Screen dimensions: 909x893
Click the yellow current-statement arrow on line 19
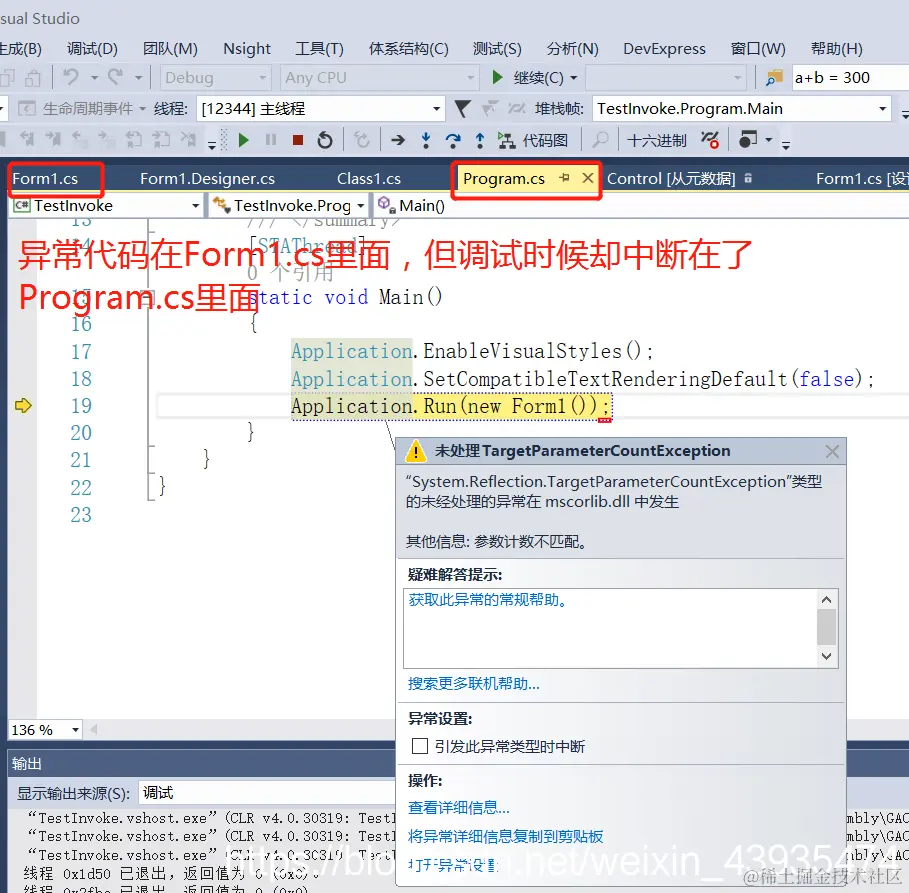coord(23,405)
